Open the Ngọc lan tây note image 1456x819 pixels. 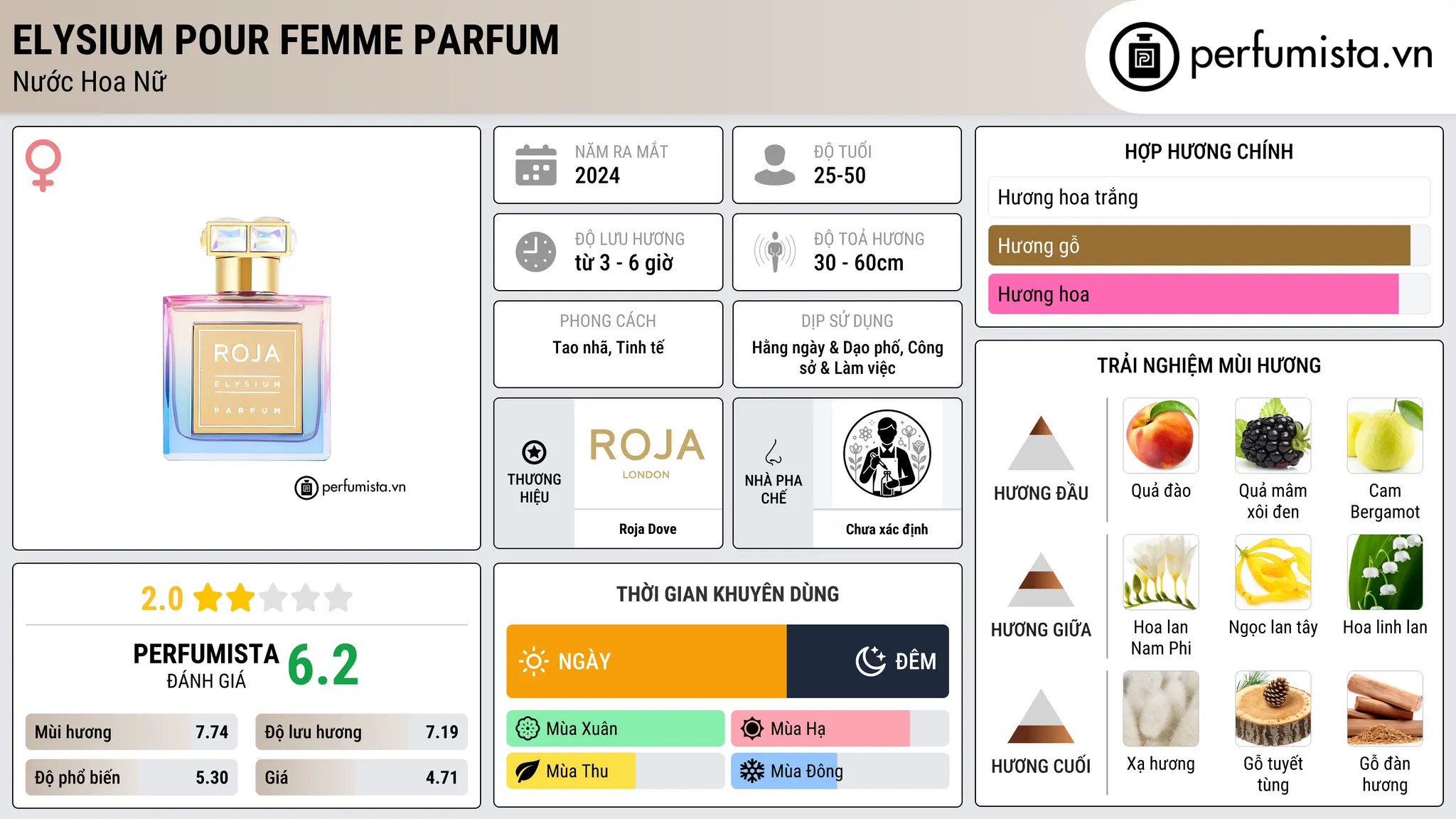[x=1273, y=572]
